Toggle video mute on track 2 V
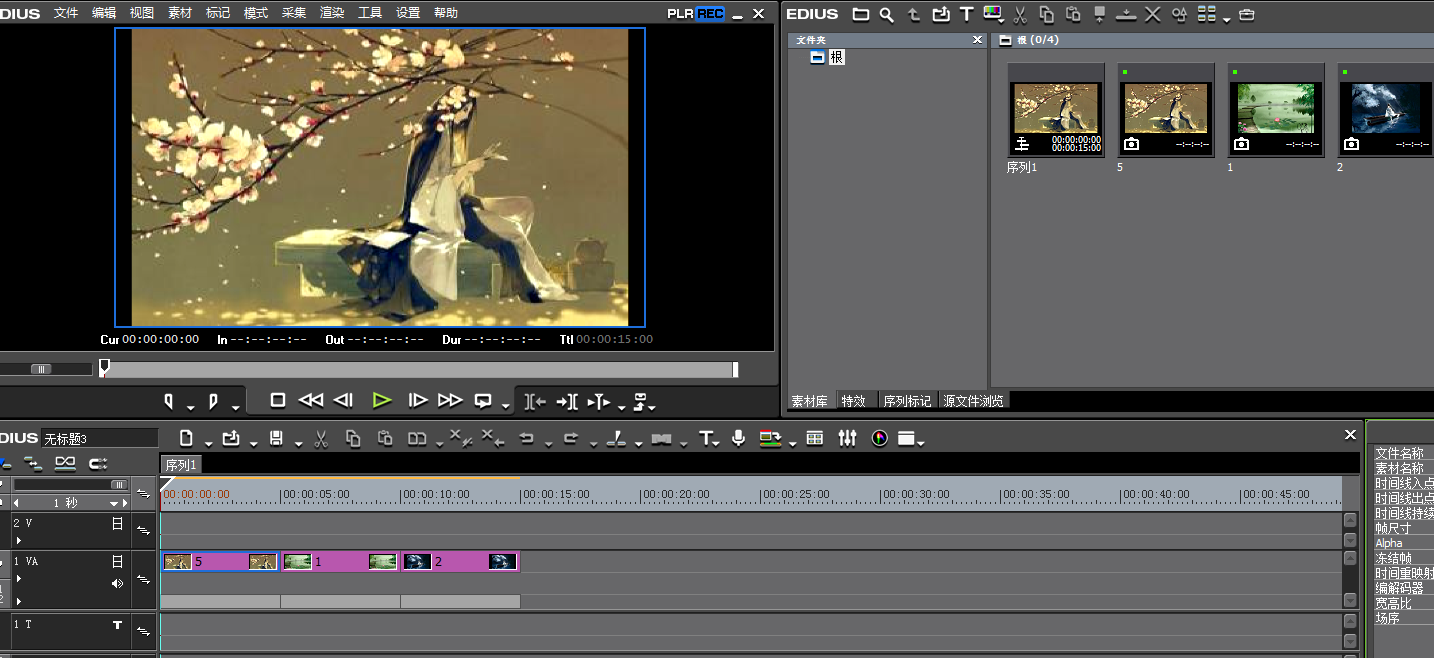The image size is (1434, 658). click(x=117, y=523)
